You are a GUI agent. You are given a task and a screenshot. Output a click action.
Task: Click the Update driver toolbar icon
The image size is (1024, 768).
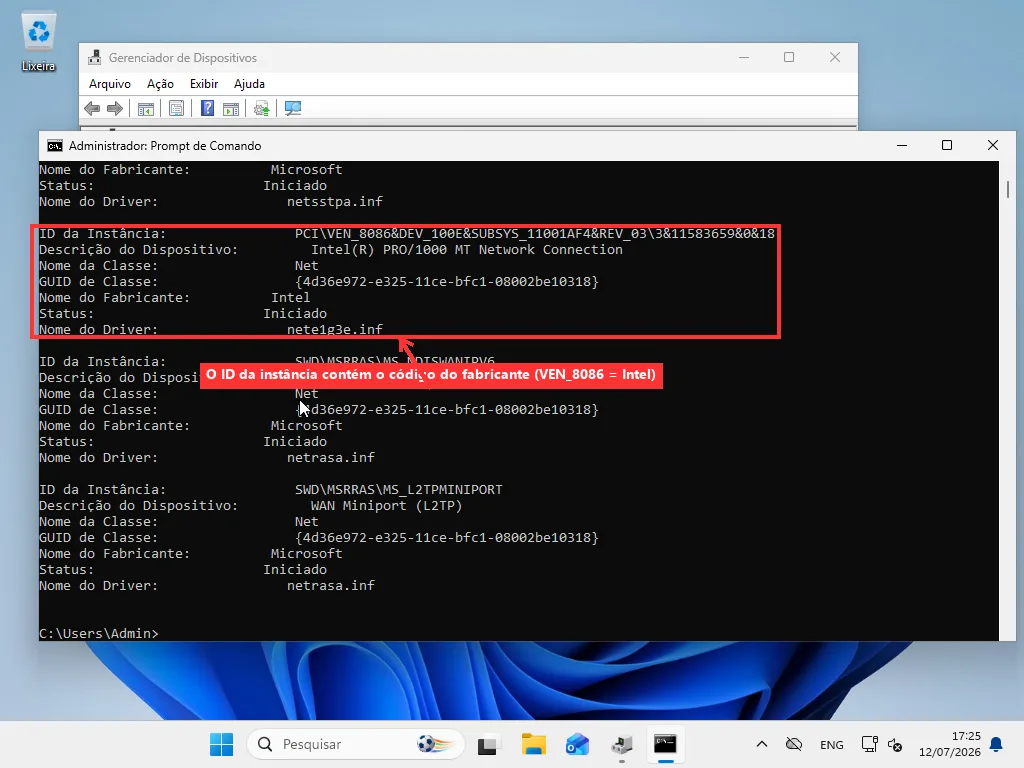pyautogui.click(x=262, y=108)
